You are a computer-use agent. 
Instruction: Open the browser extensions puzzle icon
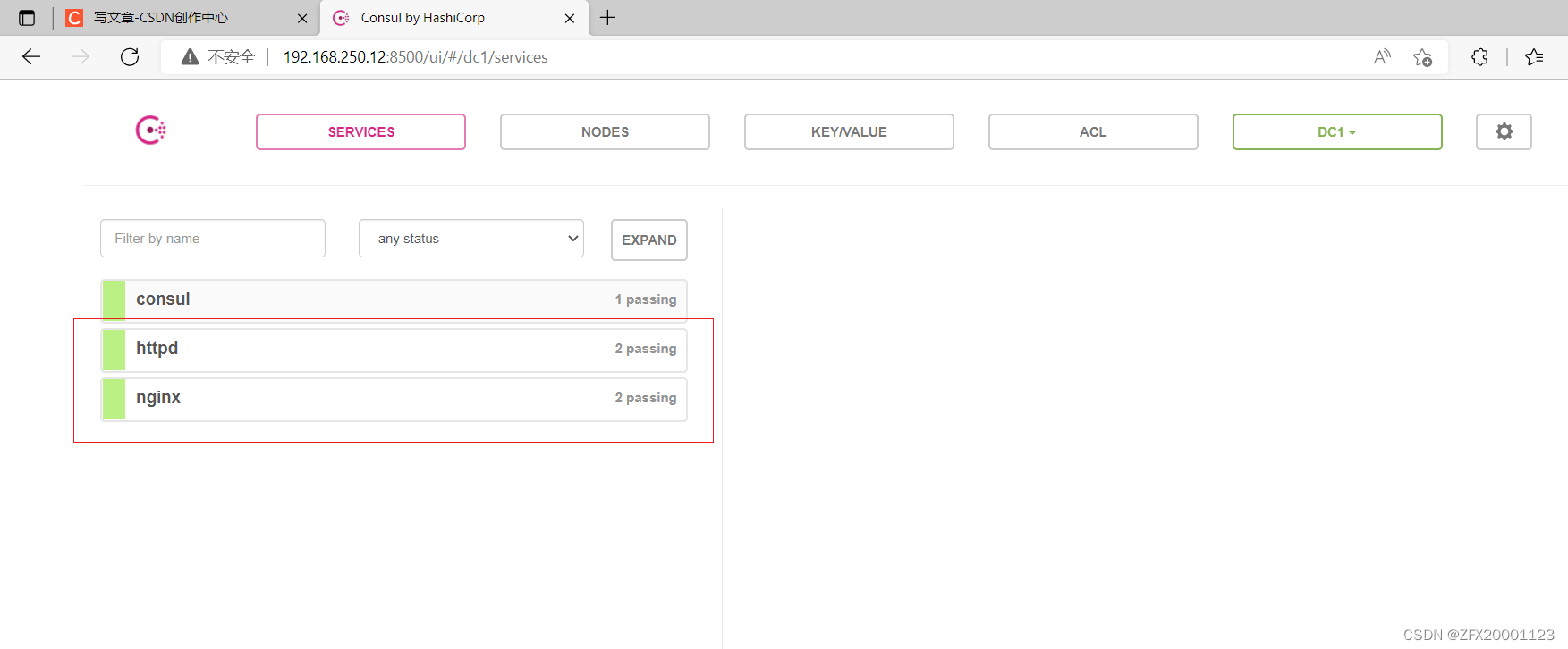tap(1479, 57)
